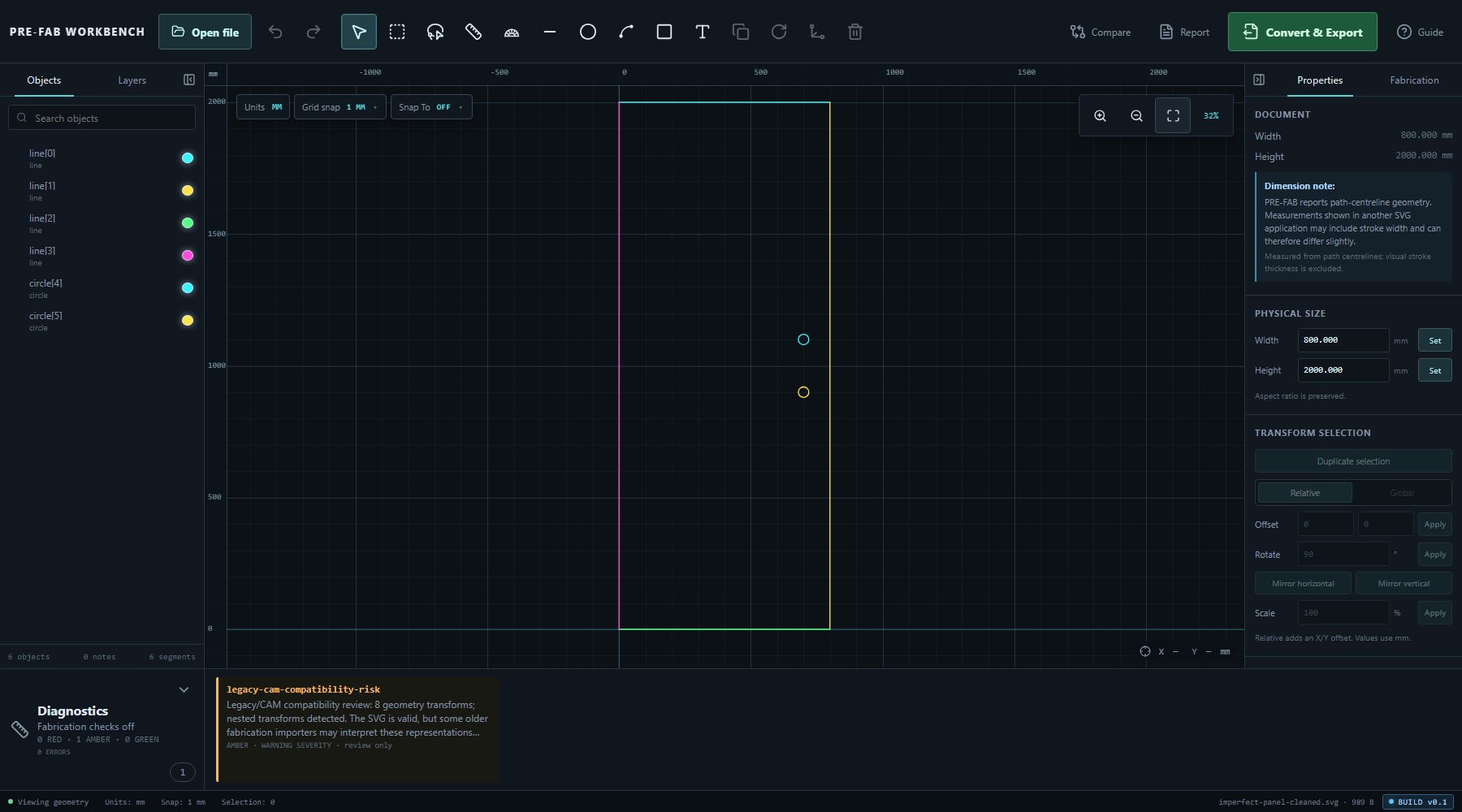Switch to the Layers tab
This screenshot has width=1462, height=812.
click(x=132, y=80)
